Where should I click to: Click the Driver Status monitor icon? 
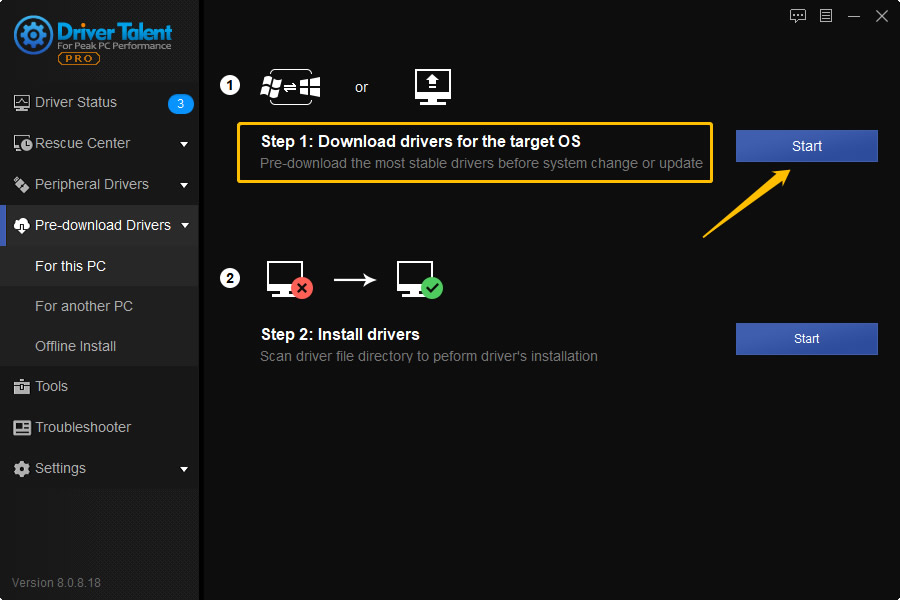[x=22, y=103]
